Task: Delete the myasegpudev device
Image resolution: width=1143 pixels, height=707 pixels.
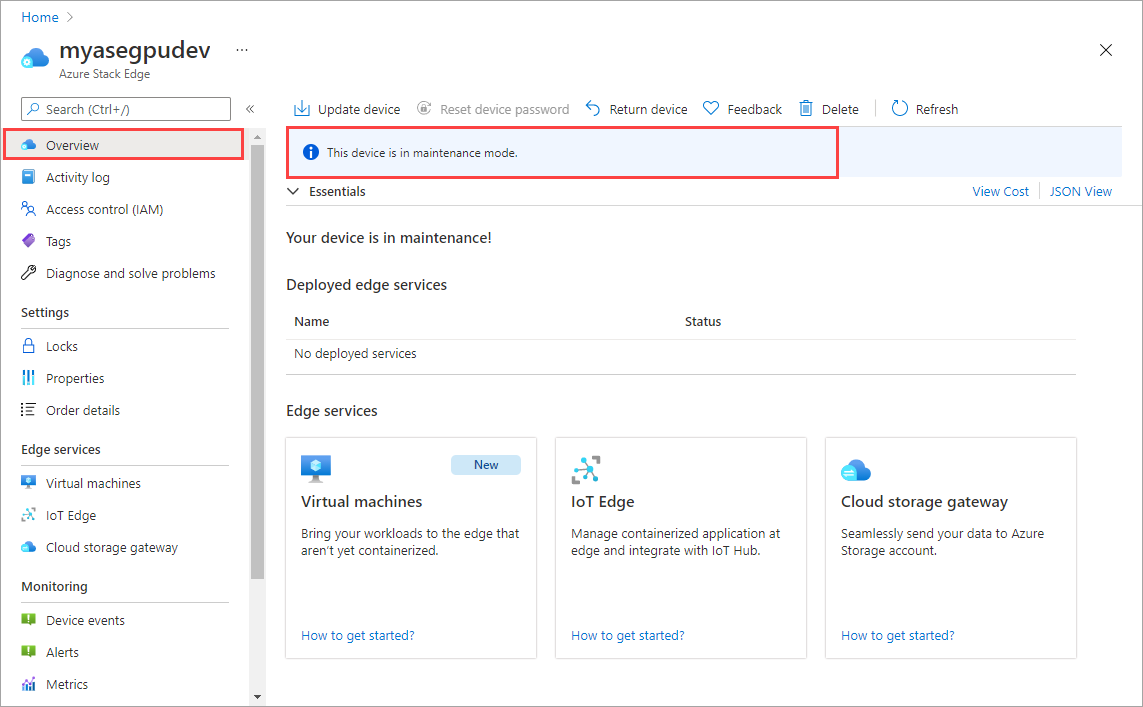Action: coord(829,108)
